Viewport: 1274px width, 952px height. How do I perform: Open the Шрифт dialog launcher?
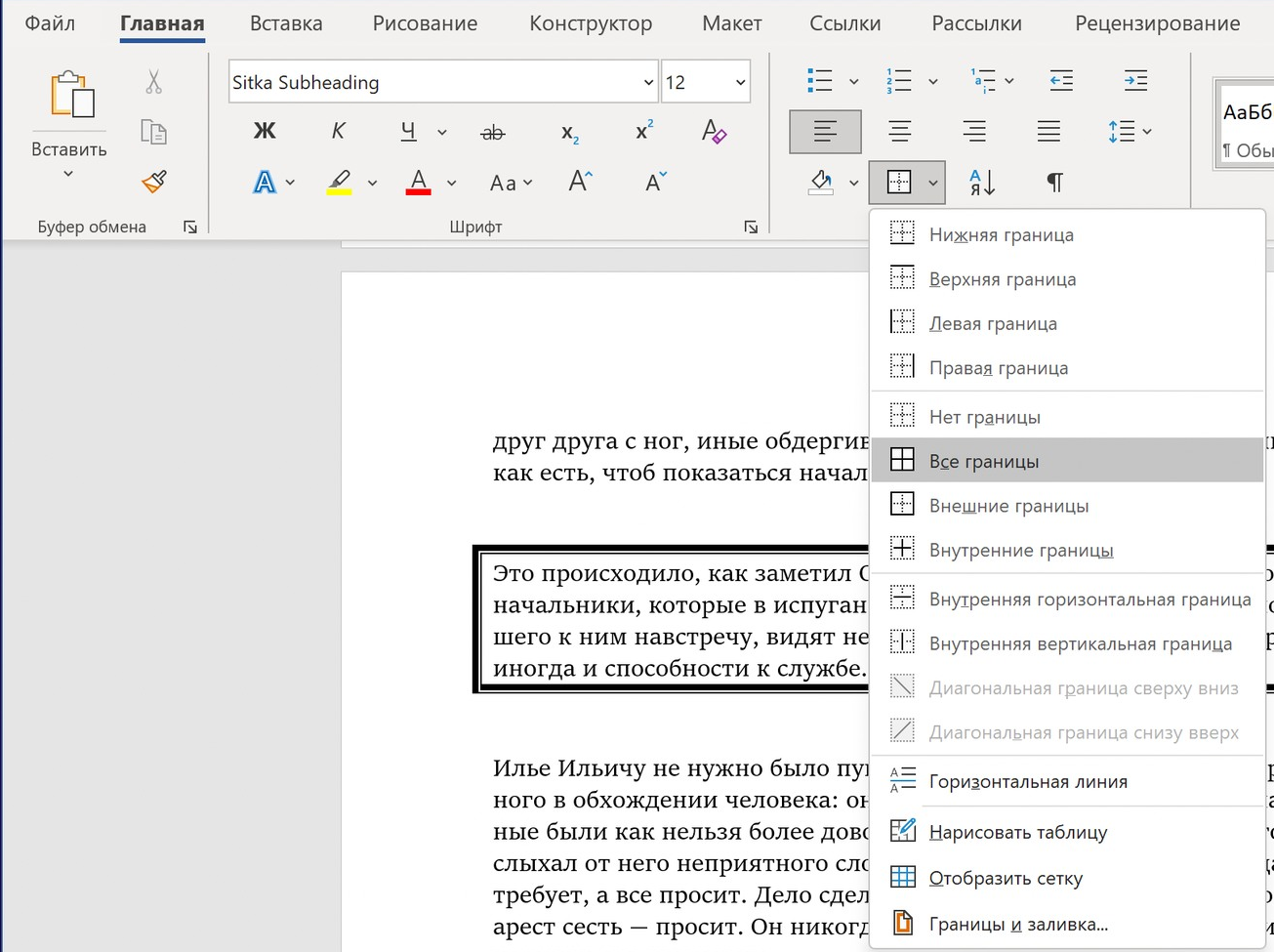[x=751, y=228]
